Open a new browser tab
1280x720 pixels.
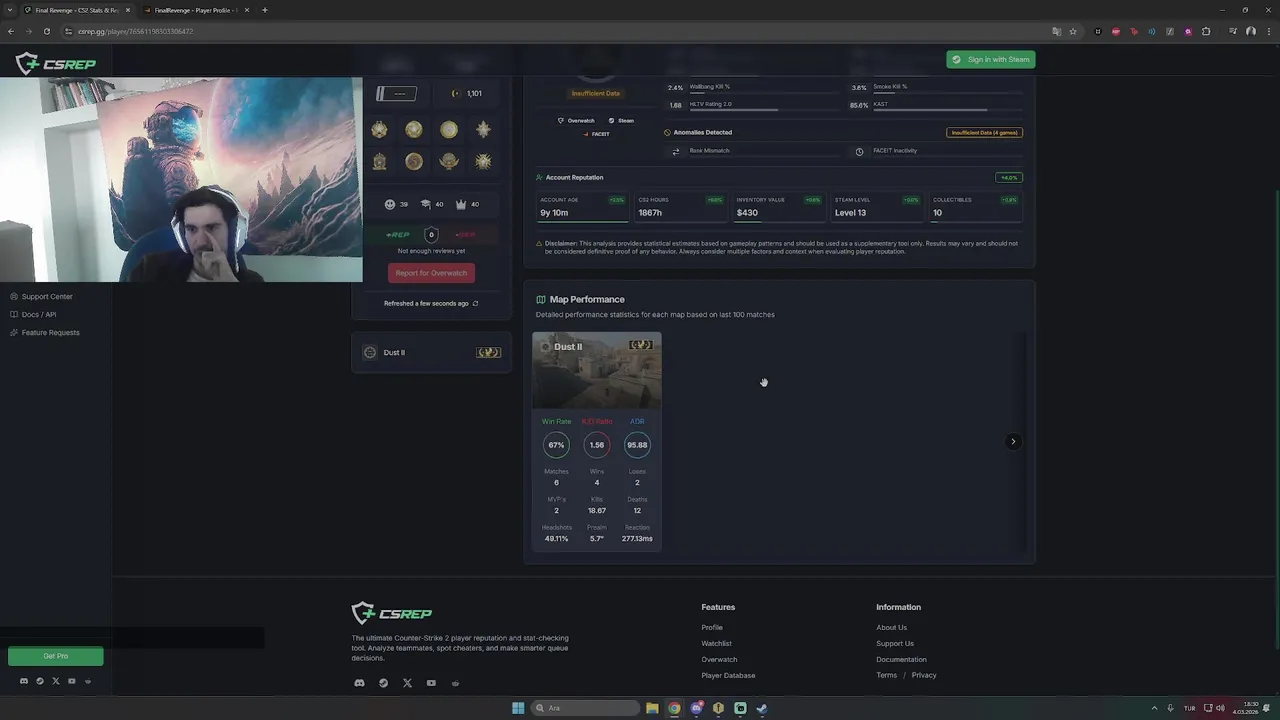pos(264,10)
